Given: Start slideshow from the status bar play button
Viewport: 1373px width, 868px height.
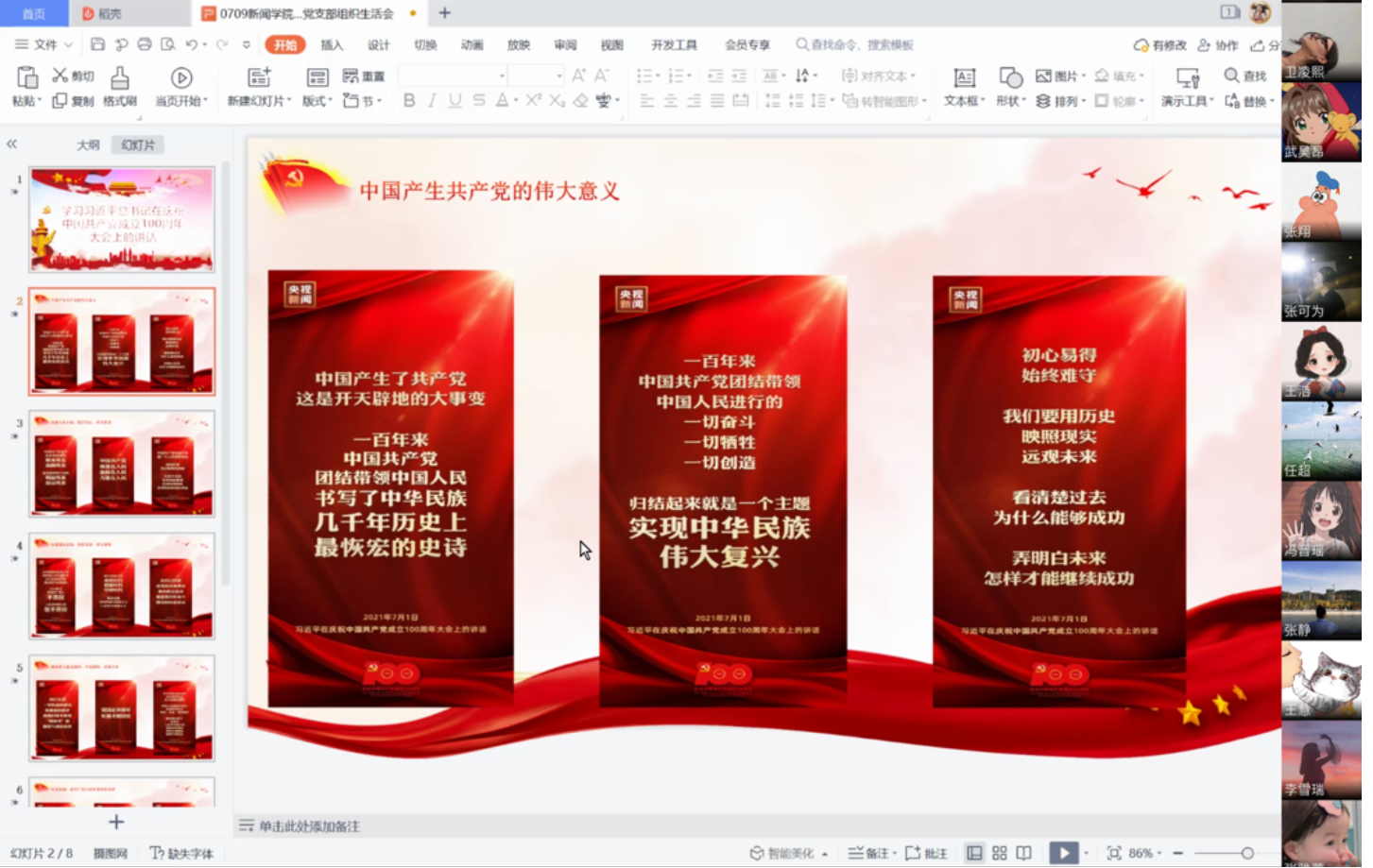Looking at the screenshot, I should coord(1063,853).
